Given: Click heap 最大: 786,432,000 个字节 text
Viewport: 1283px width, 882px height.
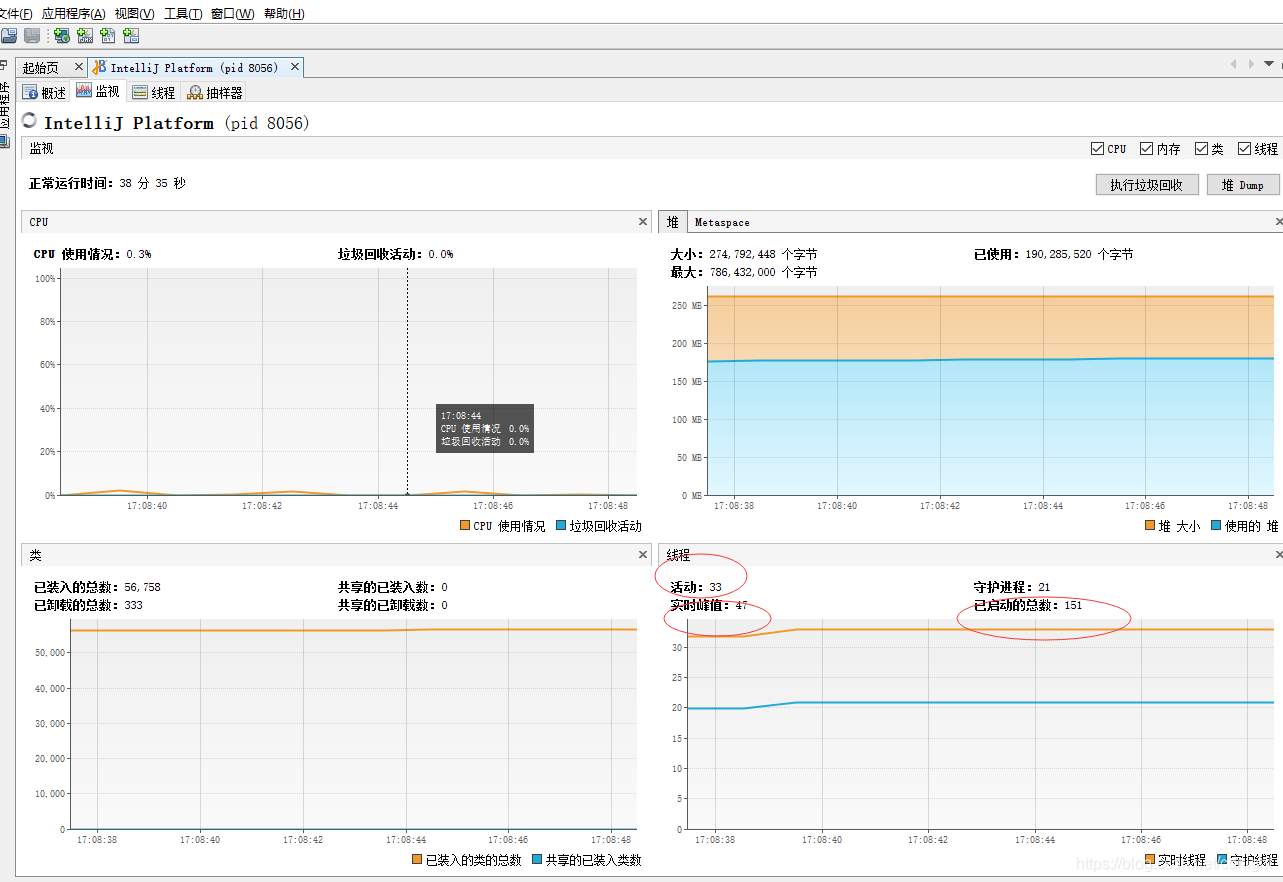Looking at the screenshot, I should (x=744, y=272).
